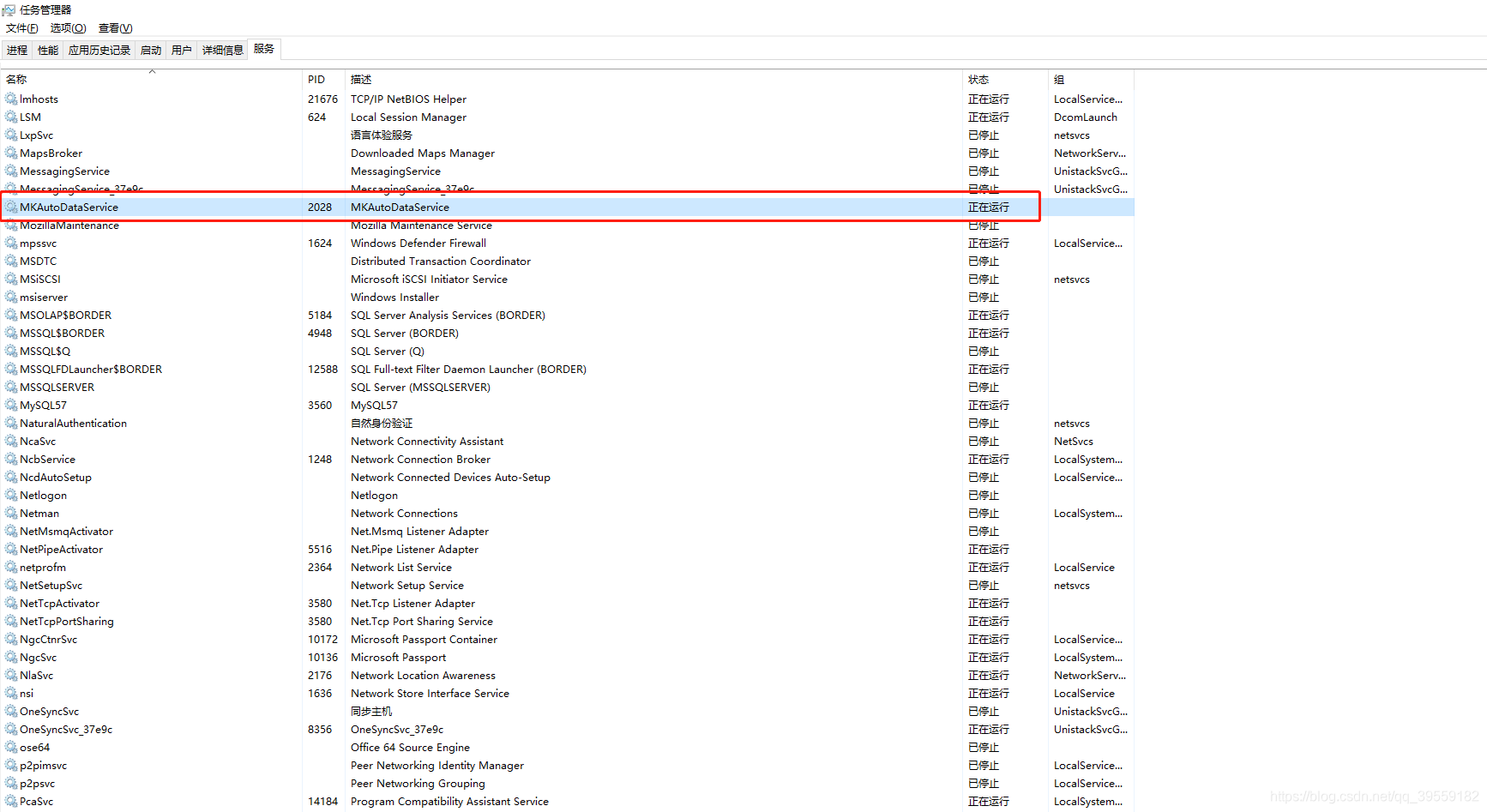Image resolution: width=1487 pixels, height=812 pixels.
Task: Click the gear icon beside NaturalAuthentication
Action: point(11,423)
